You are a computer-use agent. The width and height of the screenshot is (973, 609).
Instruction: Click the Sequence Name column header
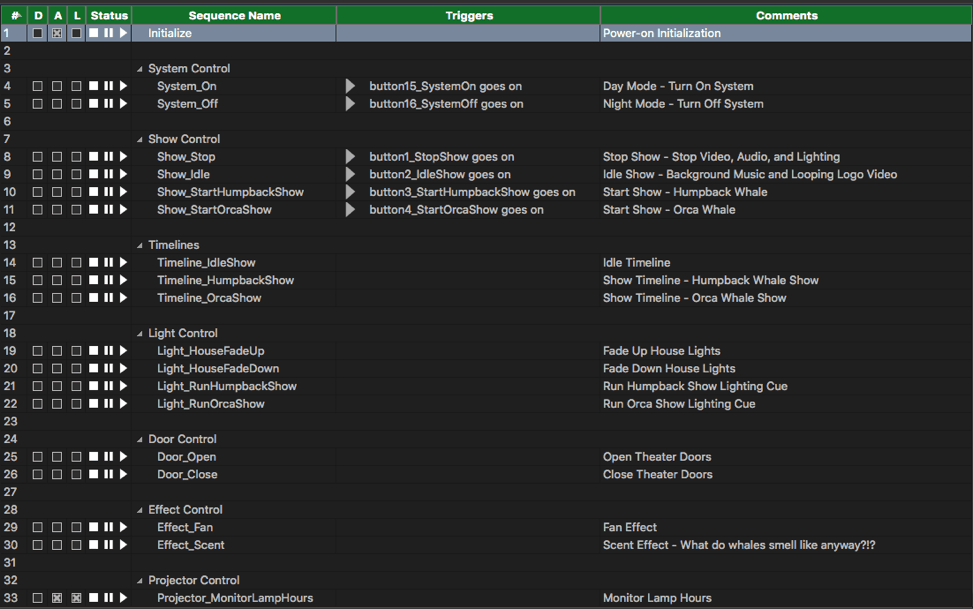(235, 15)
